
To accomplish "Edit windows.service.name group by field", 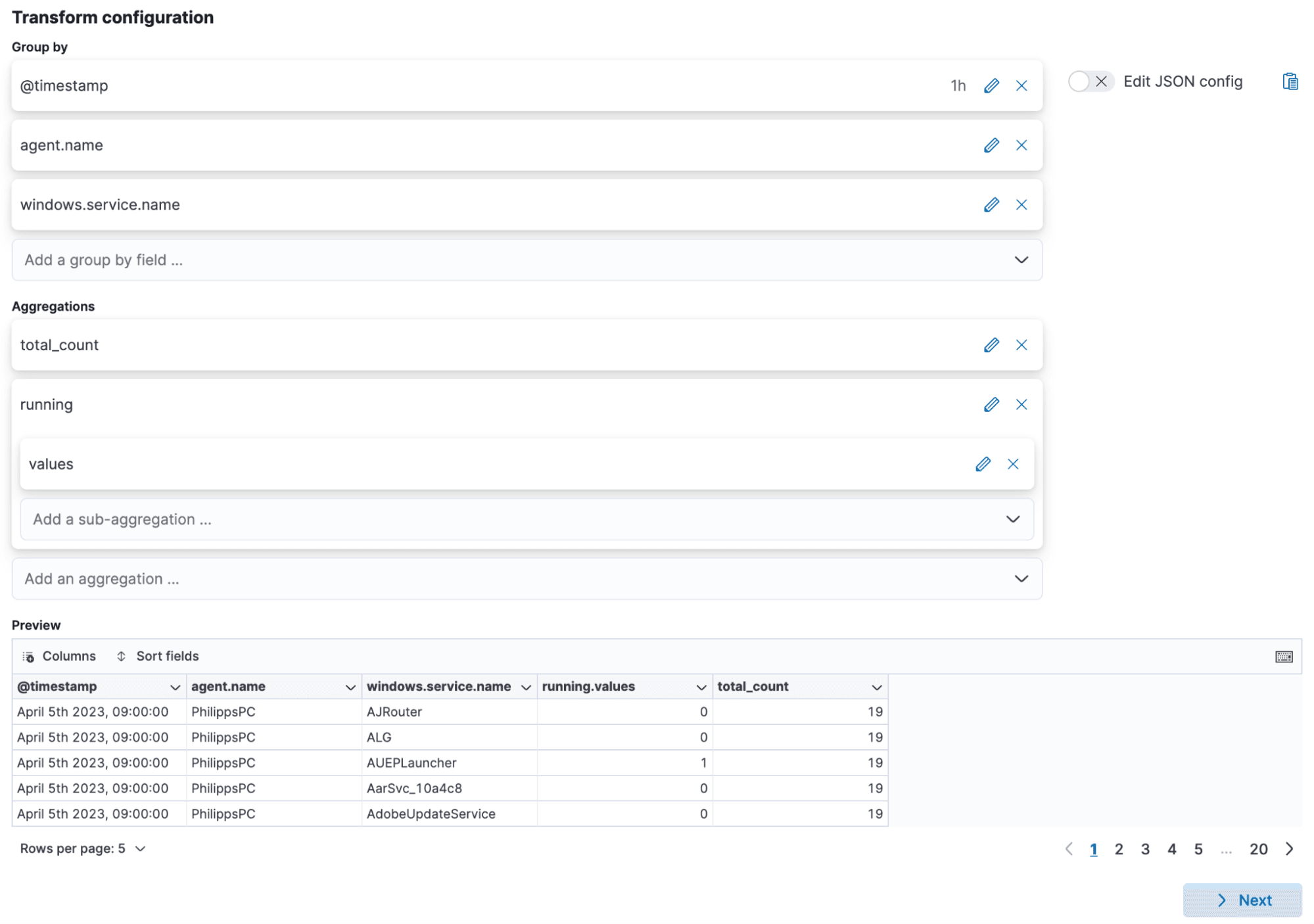I will (991, 205).
